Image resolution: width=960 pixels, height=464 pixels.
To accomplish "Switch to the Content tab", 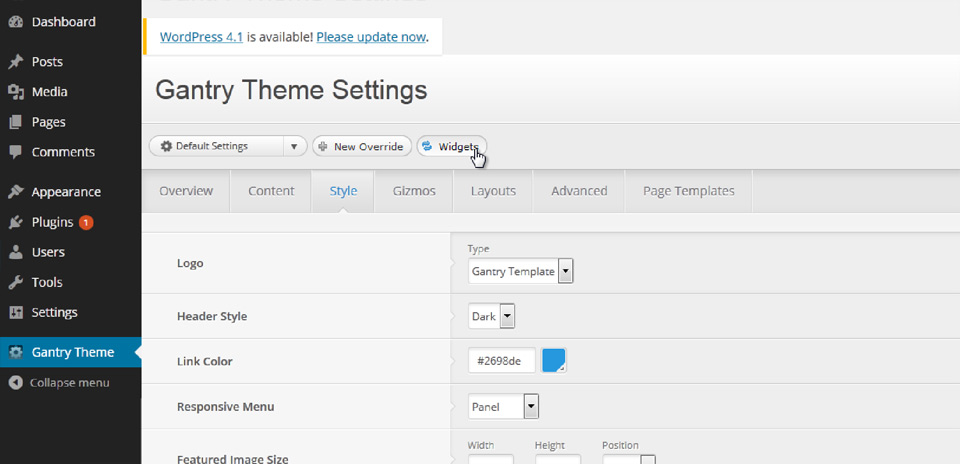I will pyautogui.click(x=271, y=191).
